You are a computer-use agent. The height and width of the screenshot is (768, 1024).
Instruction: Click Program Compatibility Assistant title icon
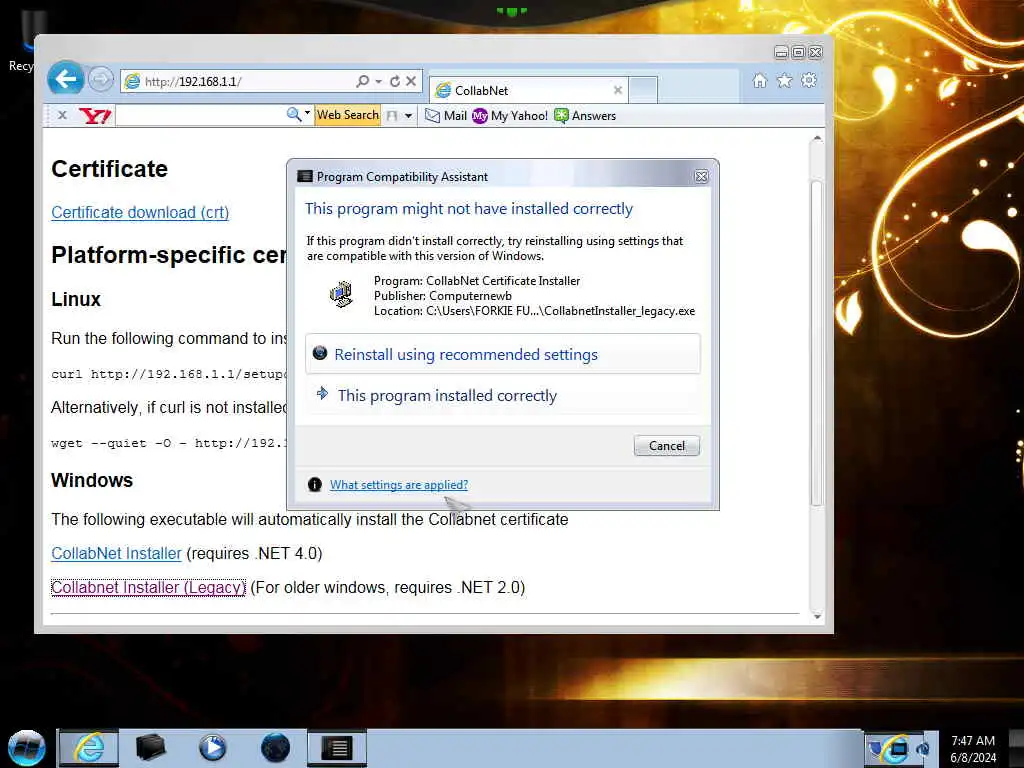coord(305,176)
